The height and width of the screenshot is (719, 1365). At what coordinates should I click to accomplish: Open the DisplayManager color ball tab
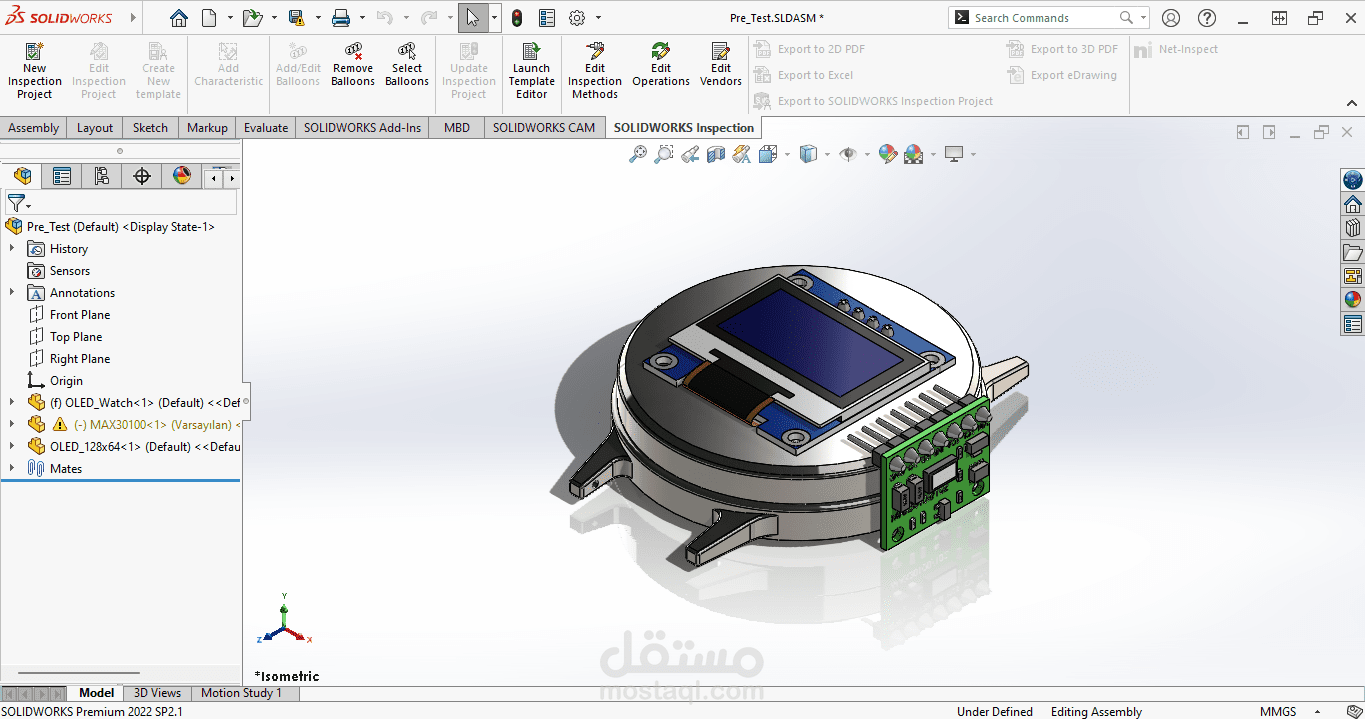pyautogui.click(x=182, y=176)
